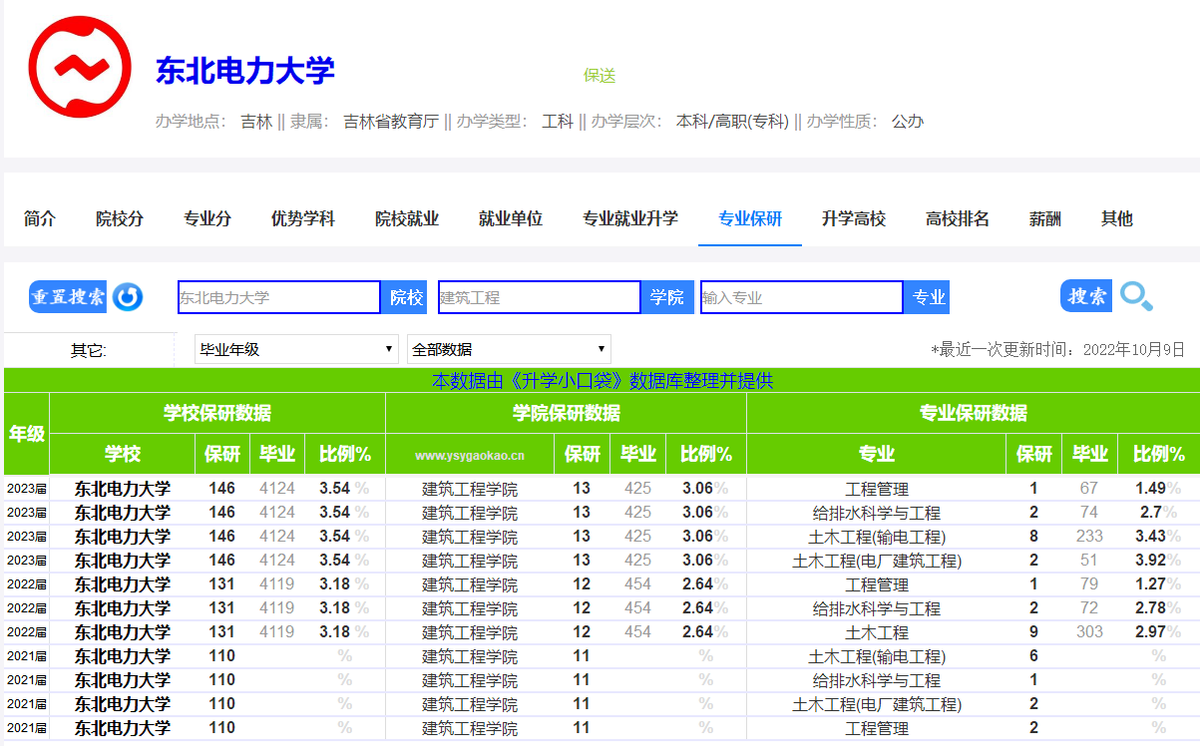Click the 院校 button beside school field
Image resolution: width=1200 pixels, height=746 pixels.
click(x=406, y=297)
